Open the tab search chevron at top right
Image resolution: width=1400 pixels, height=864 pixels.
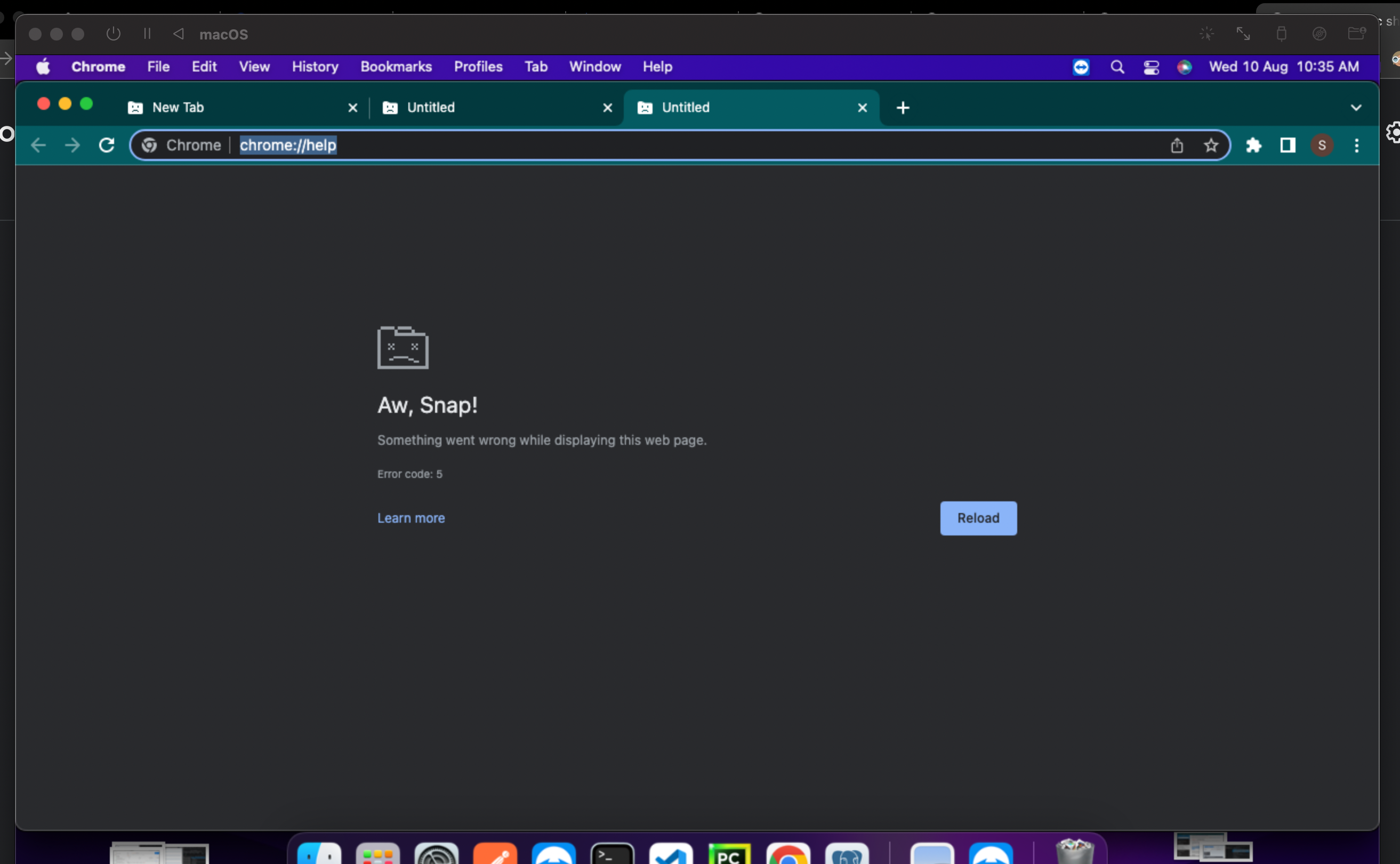1357,107
